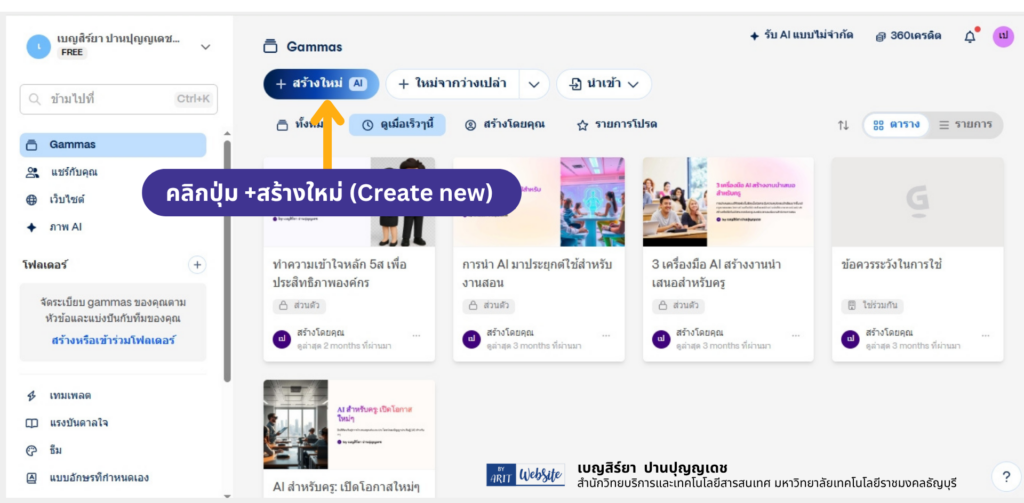Expand the arrow next to ใหม่จากว่างเปล่า
The image size is (1024, 503).
pos(535,84)
